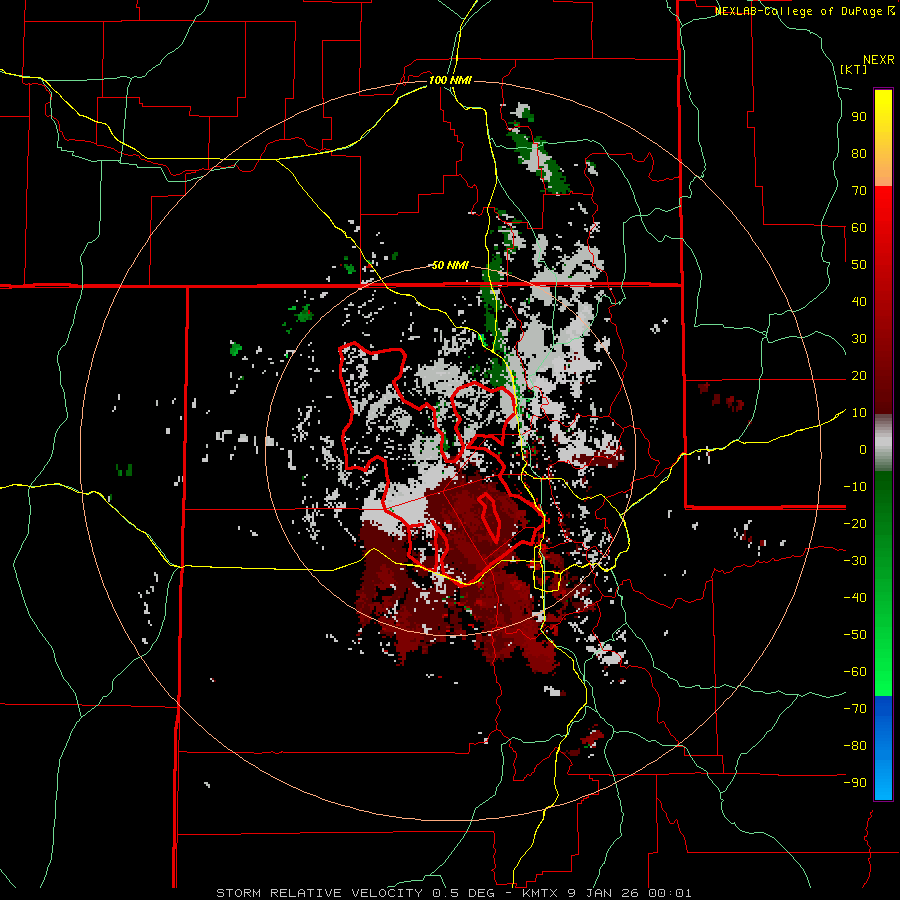The width and height of the screenshot is (900, 900).
Task: Click the 70 value on velocity scale
Action: click(x=859, y=191)
